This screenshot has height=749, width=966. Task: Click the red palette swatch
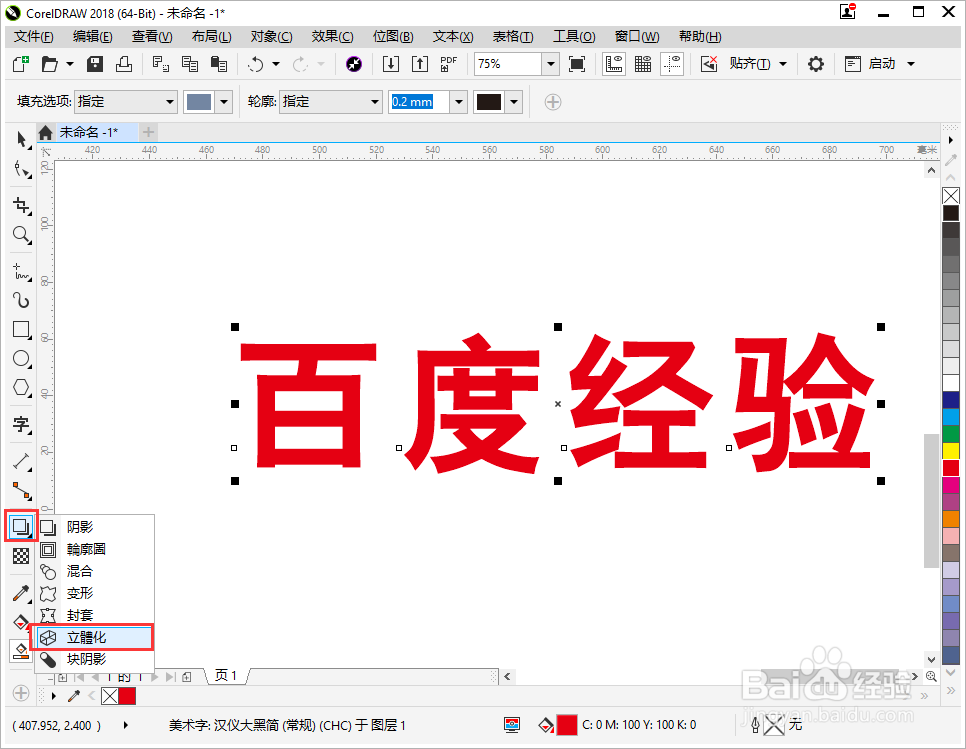951,468
